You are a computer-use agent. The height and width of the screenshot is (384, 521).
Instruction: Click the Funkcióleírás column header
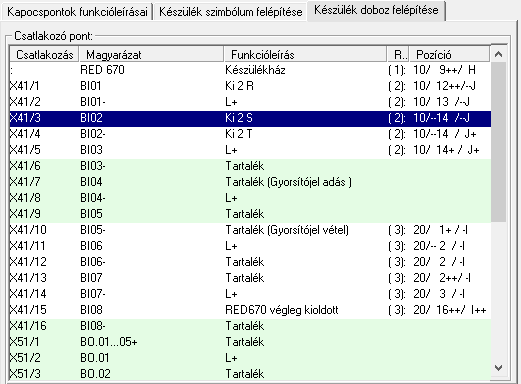click(305, 54)
